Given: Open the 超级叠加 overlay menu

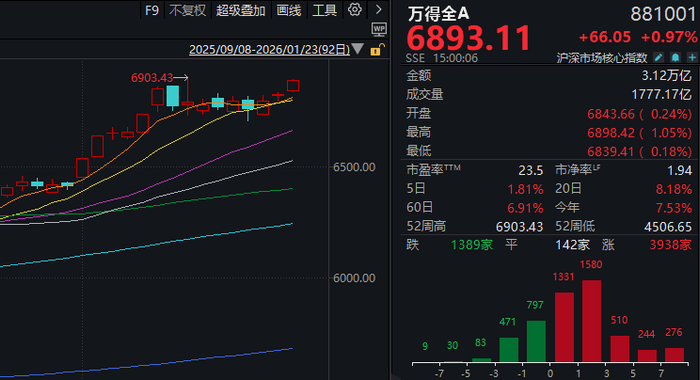Looking at the screenshot, I should coord(241,10).
